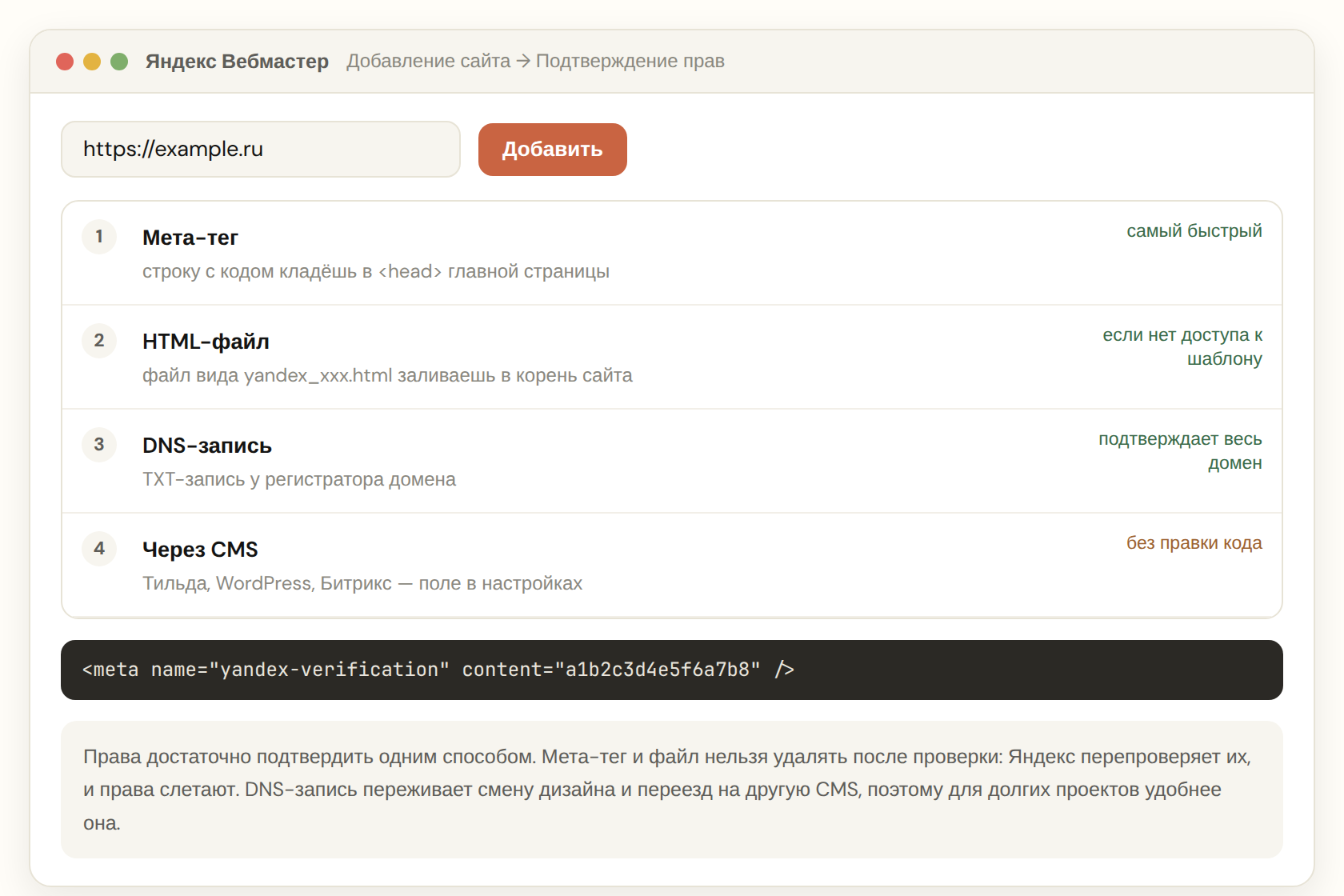Click the red close window dot

point(65,62)
